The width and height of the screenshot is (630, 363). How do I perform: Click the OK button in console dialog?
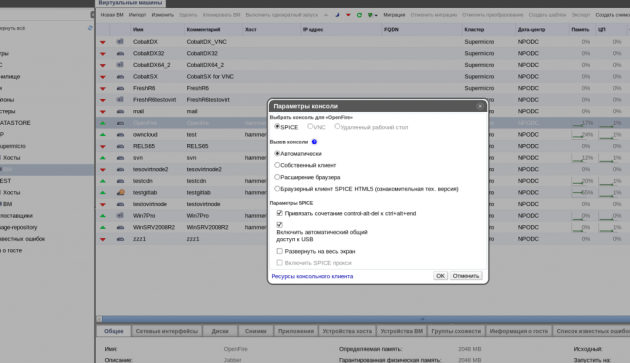click(x=440, y=276)
